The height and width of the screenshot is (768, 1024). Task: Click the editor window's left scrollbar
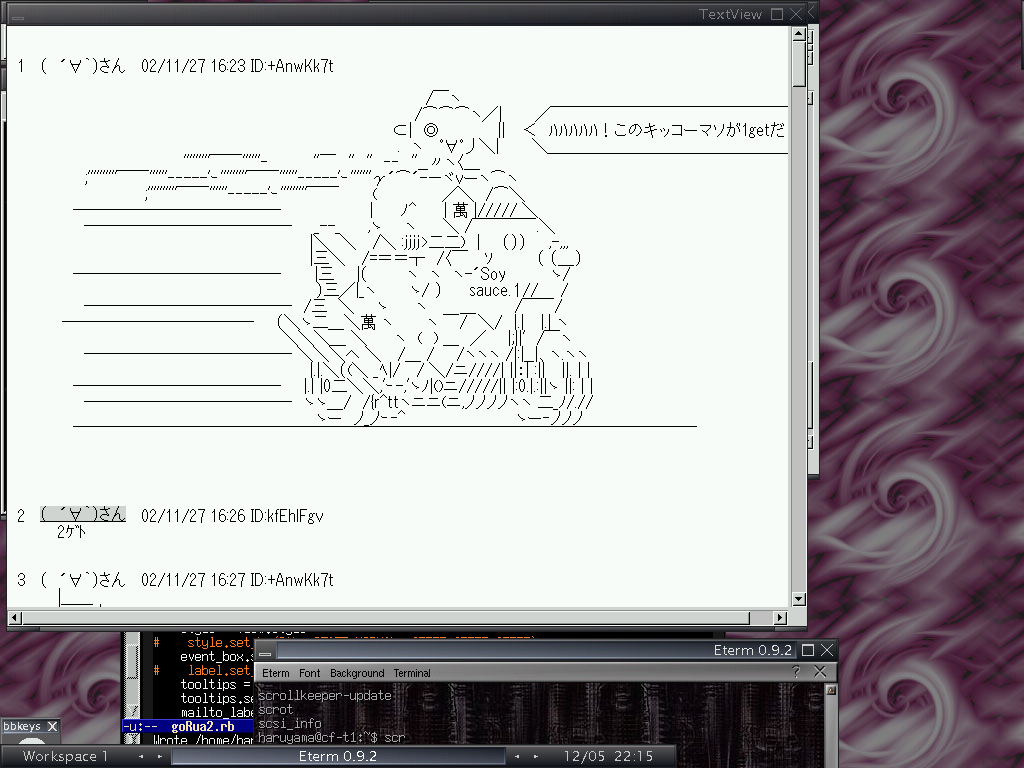point(133,673)
